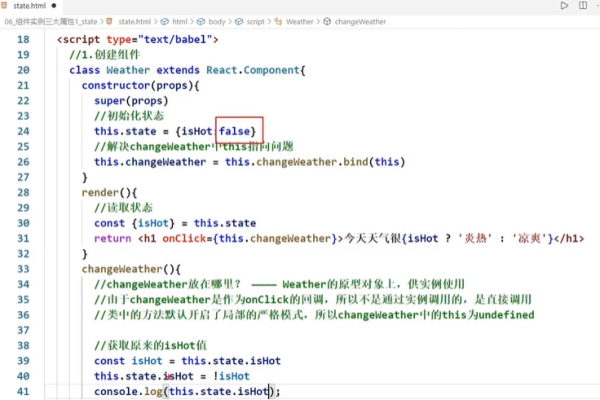Screen dimensions: 600x400
Task: Click 'log' on line 41
Action: [x=153, y=392]
